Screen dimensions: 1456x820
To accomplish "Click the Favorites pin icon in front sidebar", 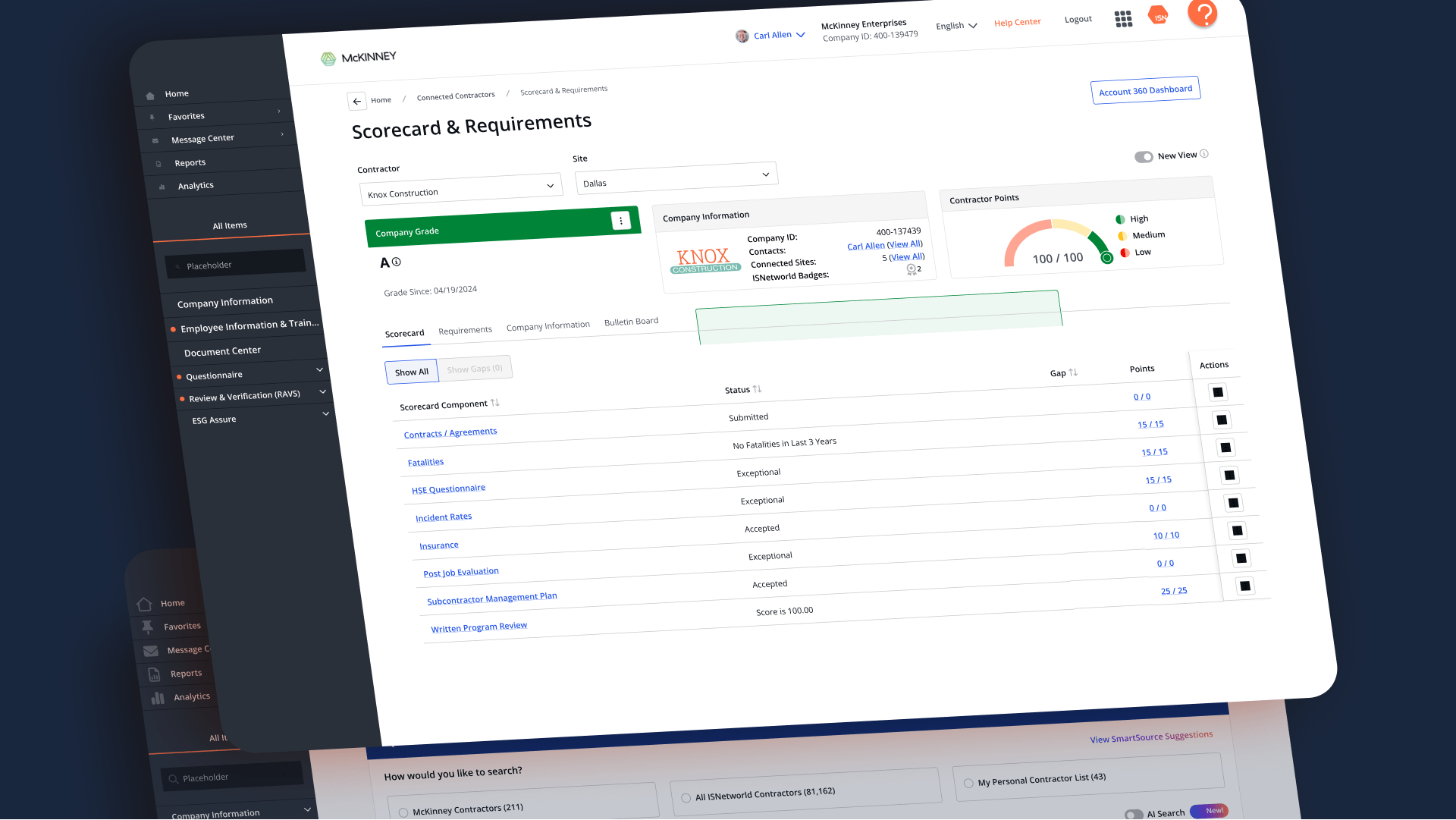I will click(152, 118).
